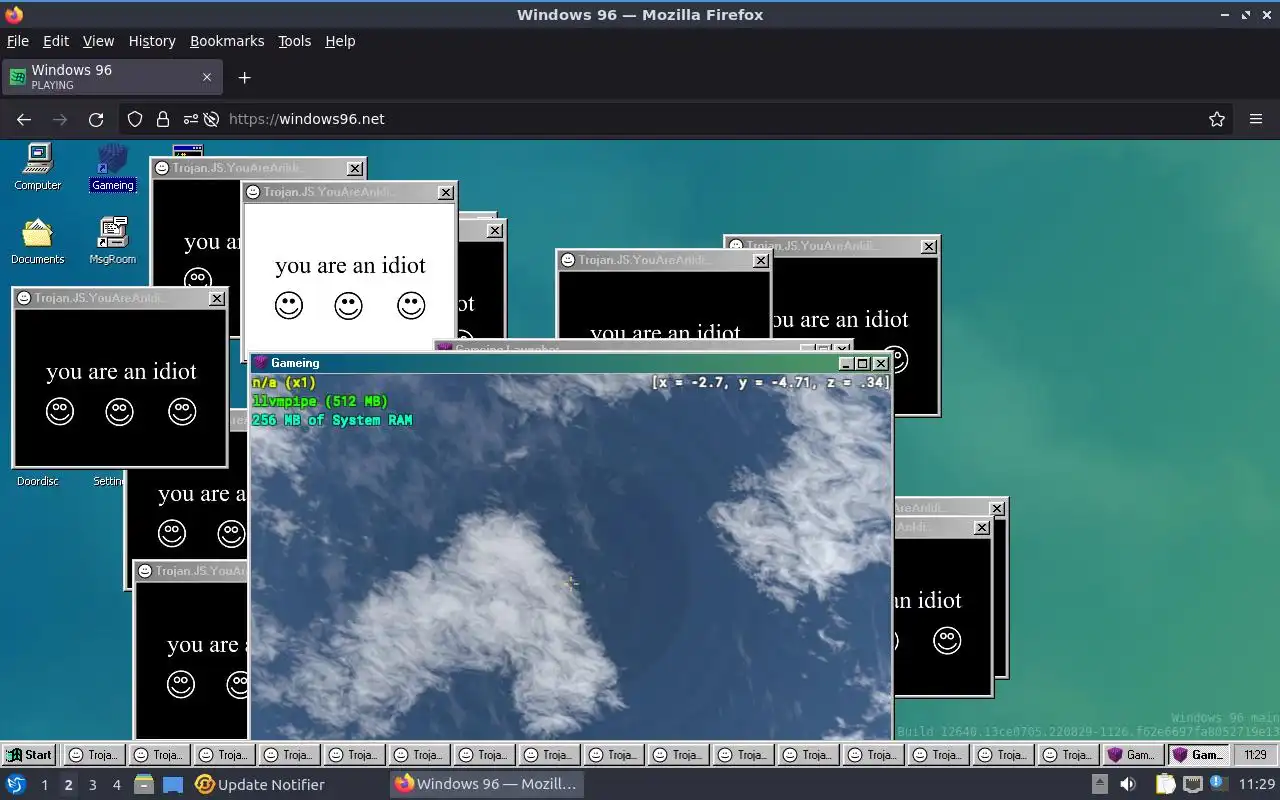
Task: Click the "256 MB of System RAM" text
Action: point(332,420)
